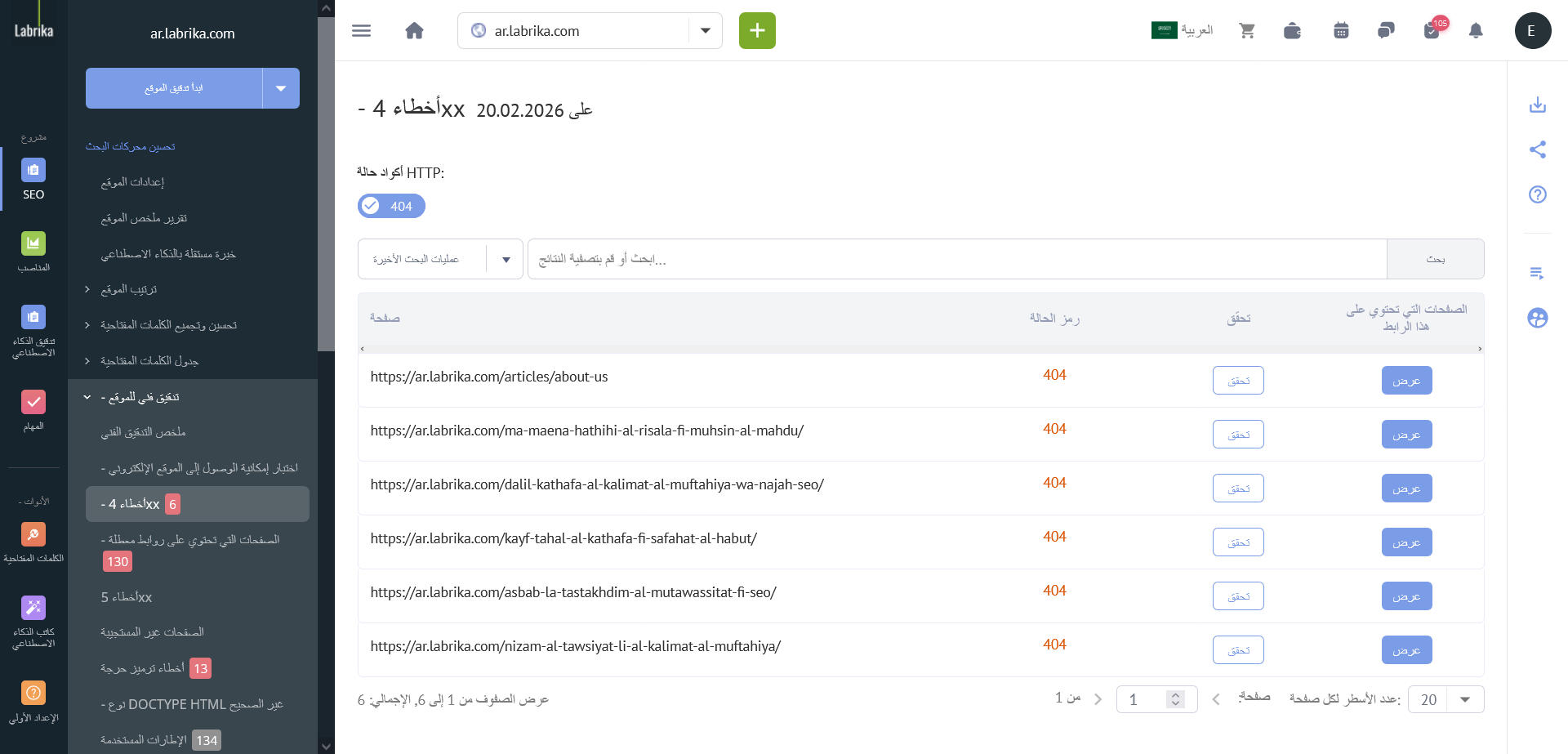Open ملخص التدقيق الفني menu item
Viewport: 1568px width, 754px height.
click(143, 432)
